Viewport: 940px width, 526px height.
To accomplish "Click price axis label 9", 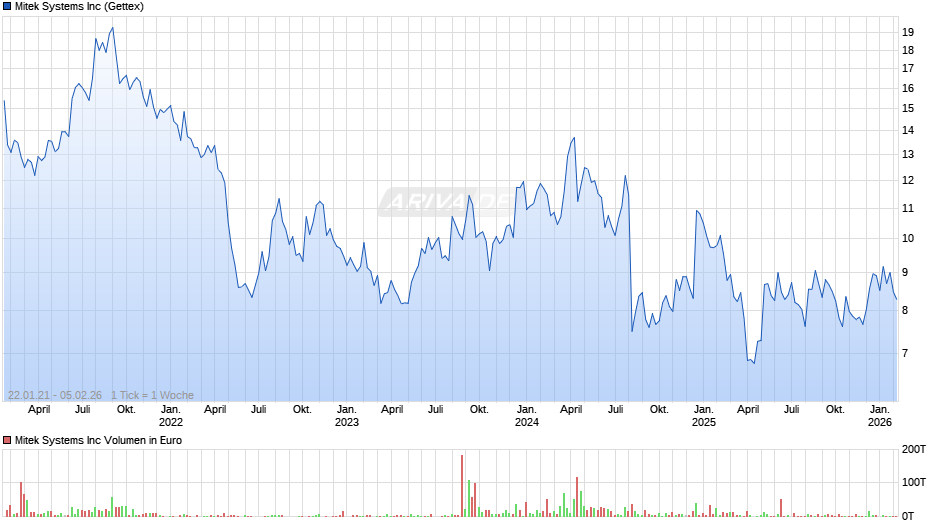I will (905, 272).
